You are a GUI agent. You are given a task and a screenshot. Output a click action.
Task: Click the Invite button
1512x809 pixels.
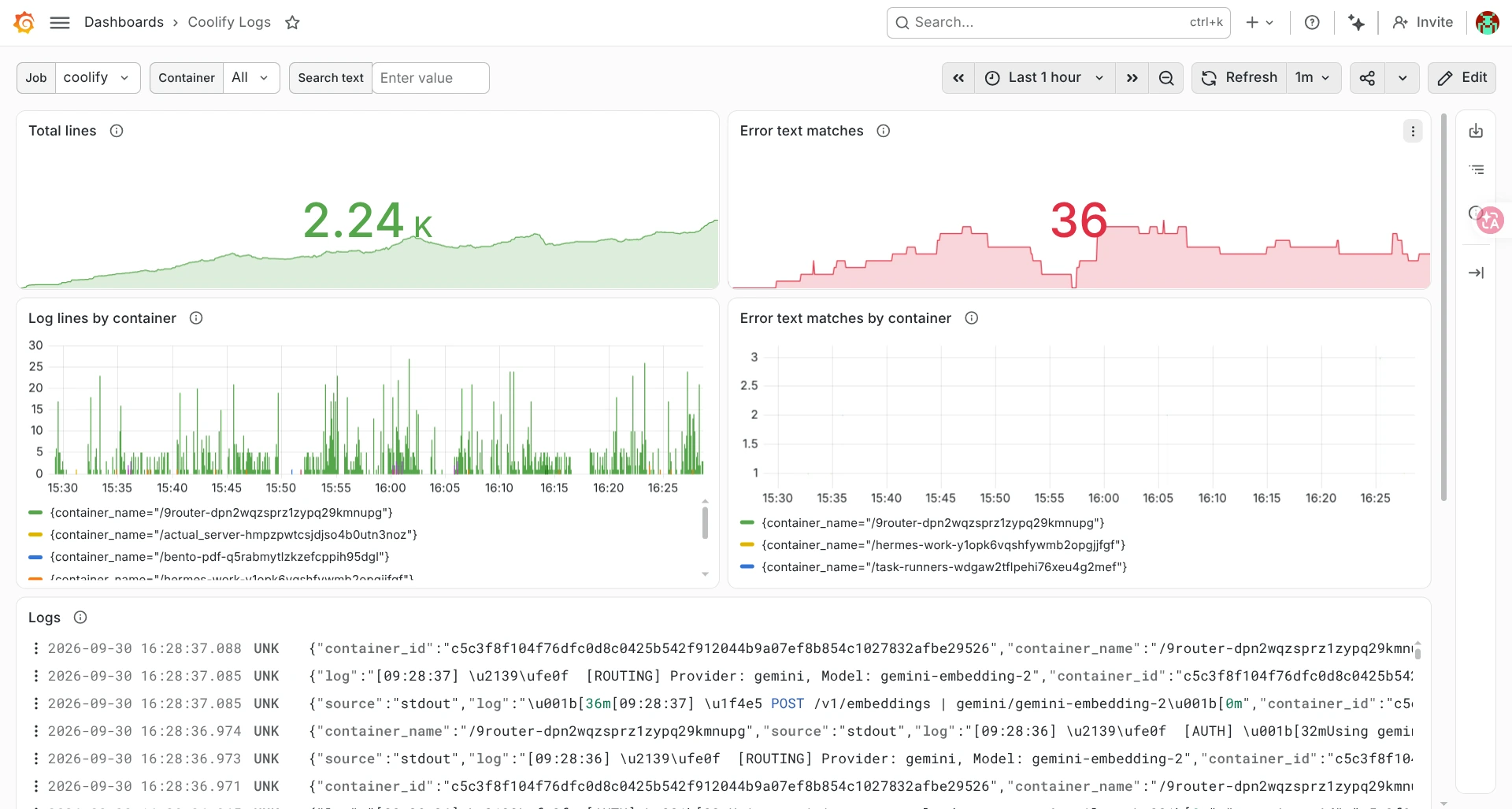pyautogui.click(x=1423, y=22)
